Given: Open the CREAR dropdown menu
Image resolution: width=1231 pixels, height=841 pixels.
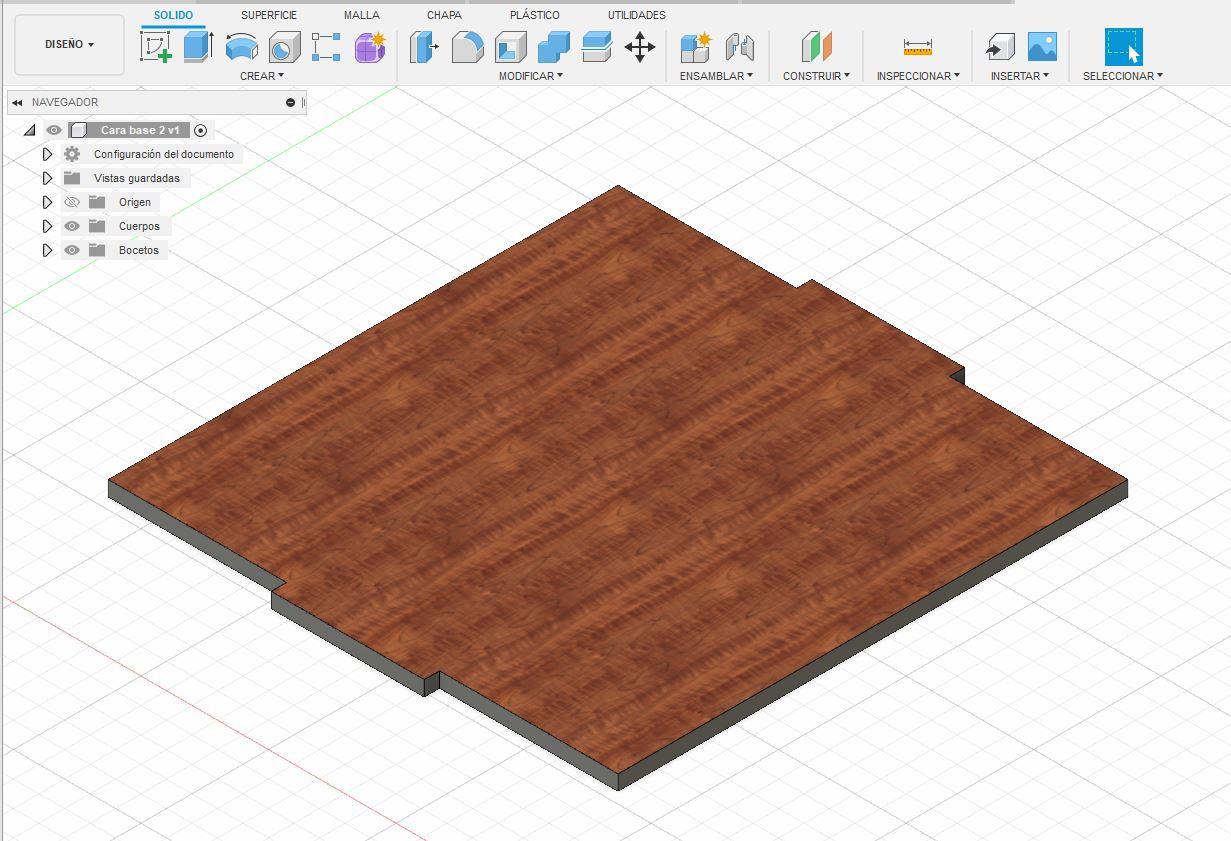Looking at the screenshot, I should point(262,76).
